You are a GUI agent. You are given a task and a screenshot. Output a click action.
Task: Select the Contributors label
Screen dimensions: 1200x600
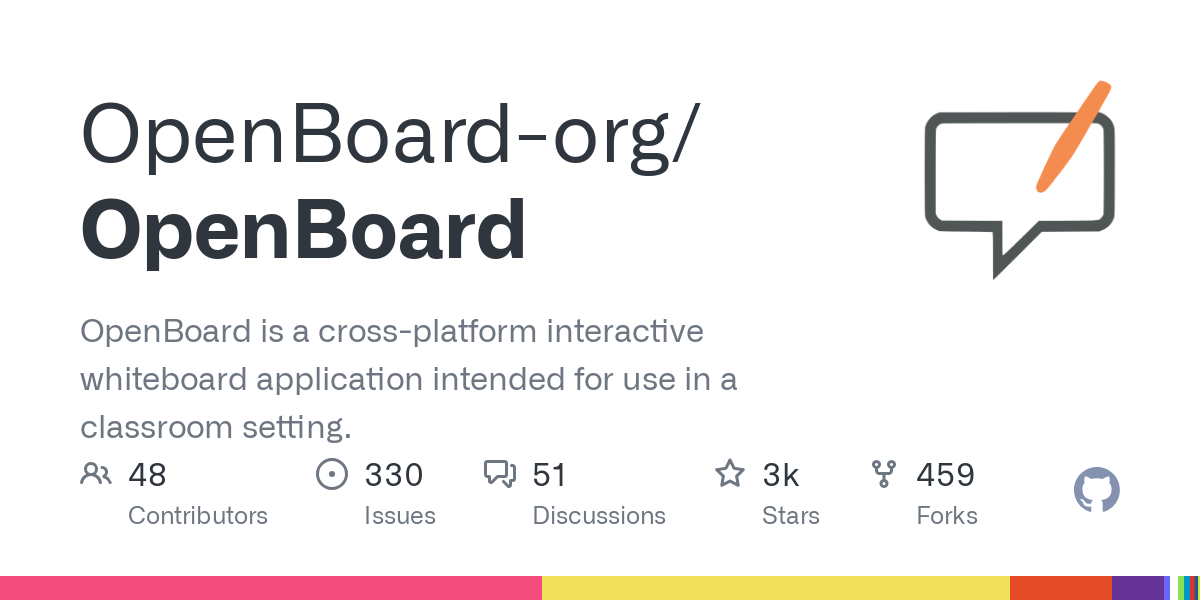[198, 516]
